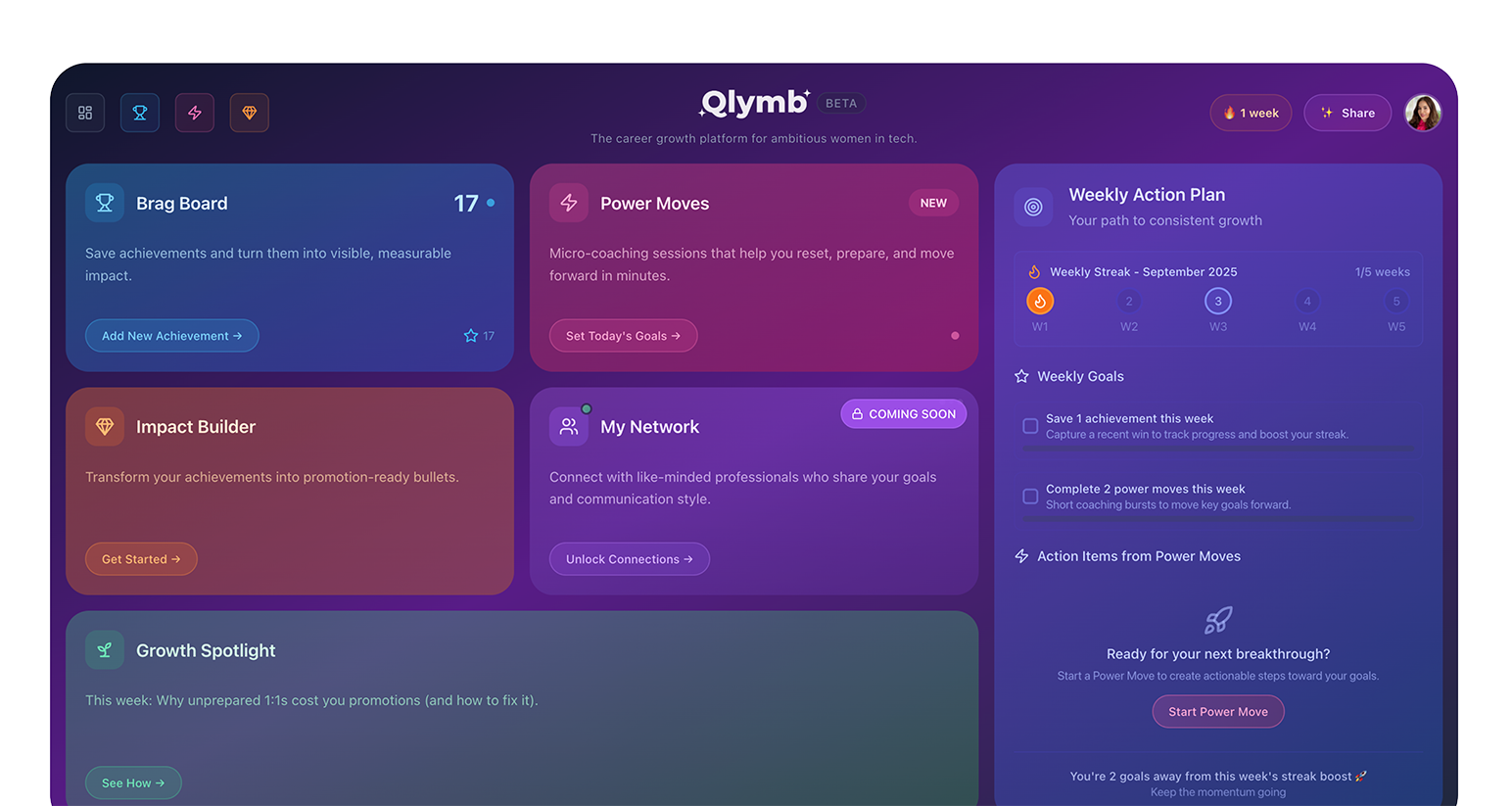
Task: Select the lightning bolt icon in top nav
Action: tap(195, 113)
